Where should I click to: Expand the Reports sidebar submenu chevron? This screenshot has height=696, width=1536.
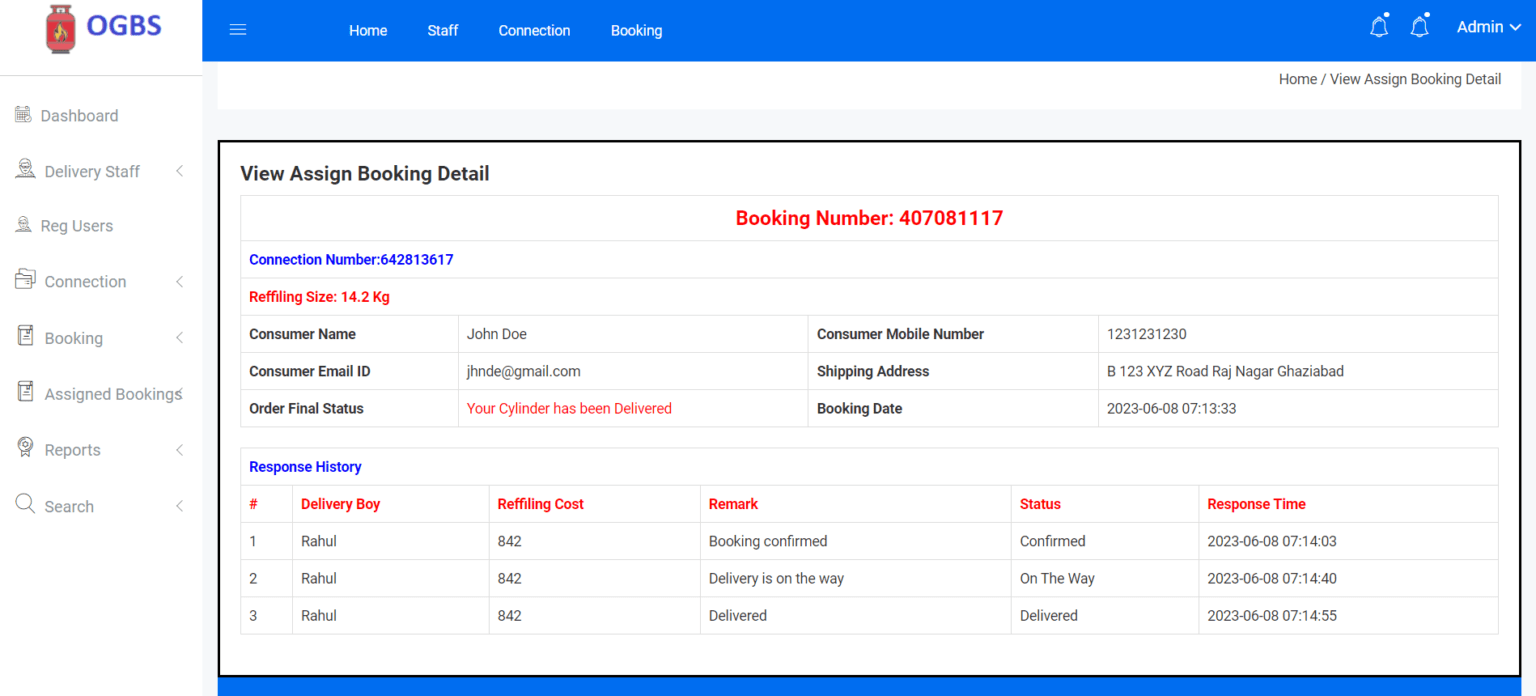pos(180,450)
